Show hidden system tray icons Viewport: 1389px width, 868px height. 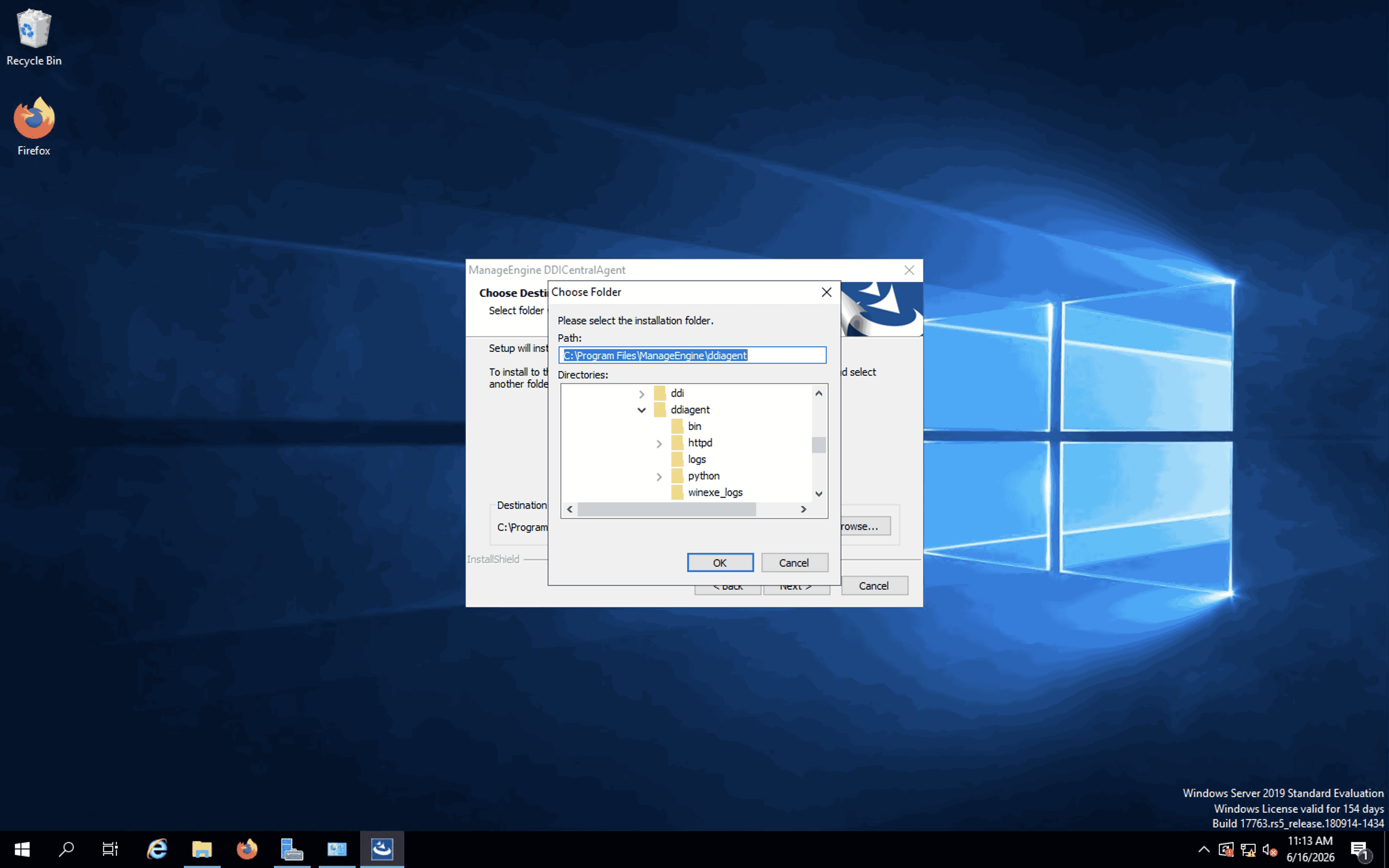pos(1204,850)
